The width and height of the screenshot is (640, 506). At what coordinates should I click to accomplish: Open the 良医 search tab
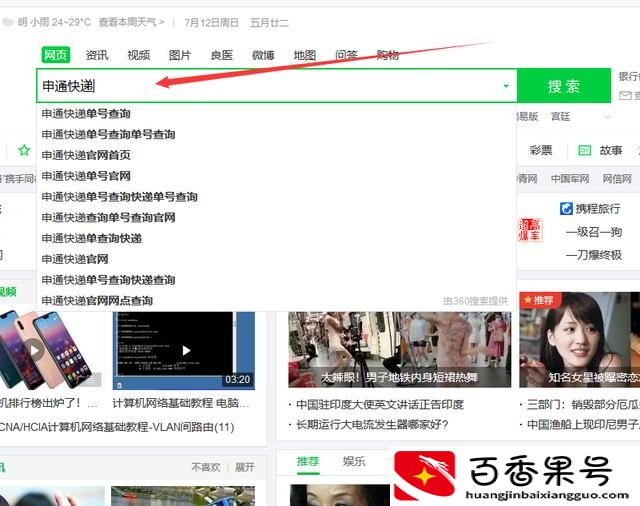click(222, 55)
